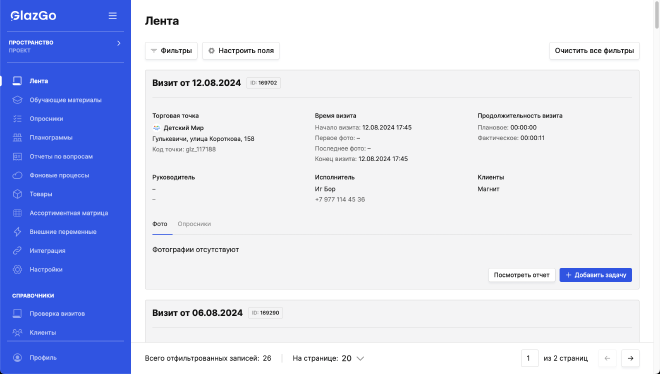This screenshot has width=660, height=374.
Task: Click the Ассортиментная матрица grid icon
Action: point(17,213)
